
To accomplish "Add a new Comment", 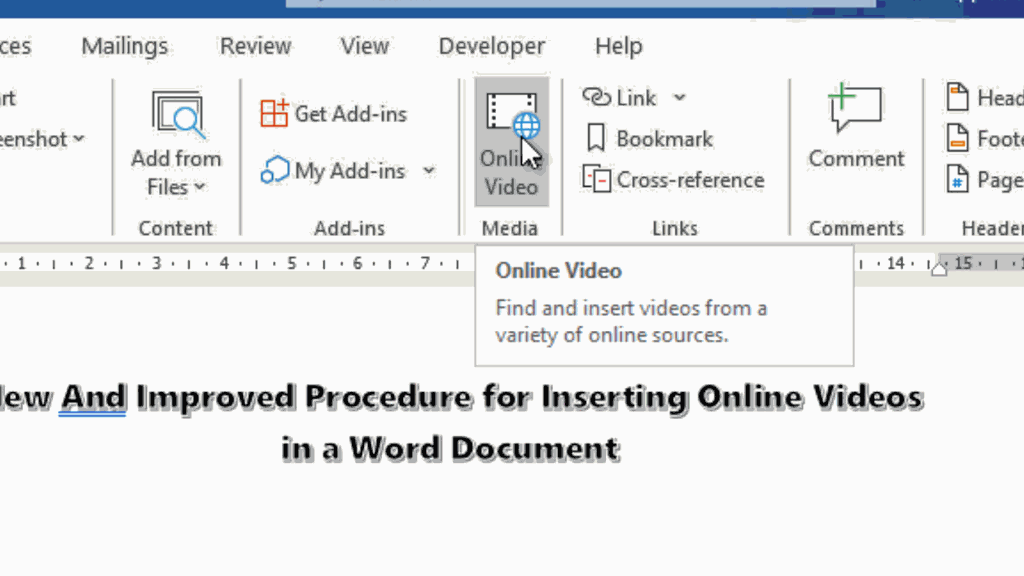I will (x=856, y=127).
